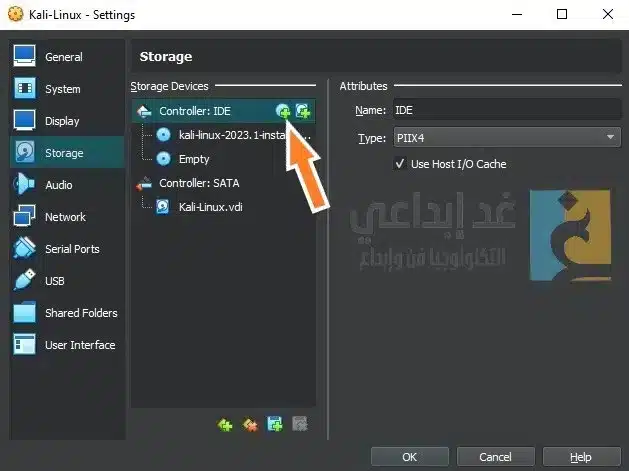
Task: Confirm settings with OK button
Action: (x=410, y=457)
